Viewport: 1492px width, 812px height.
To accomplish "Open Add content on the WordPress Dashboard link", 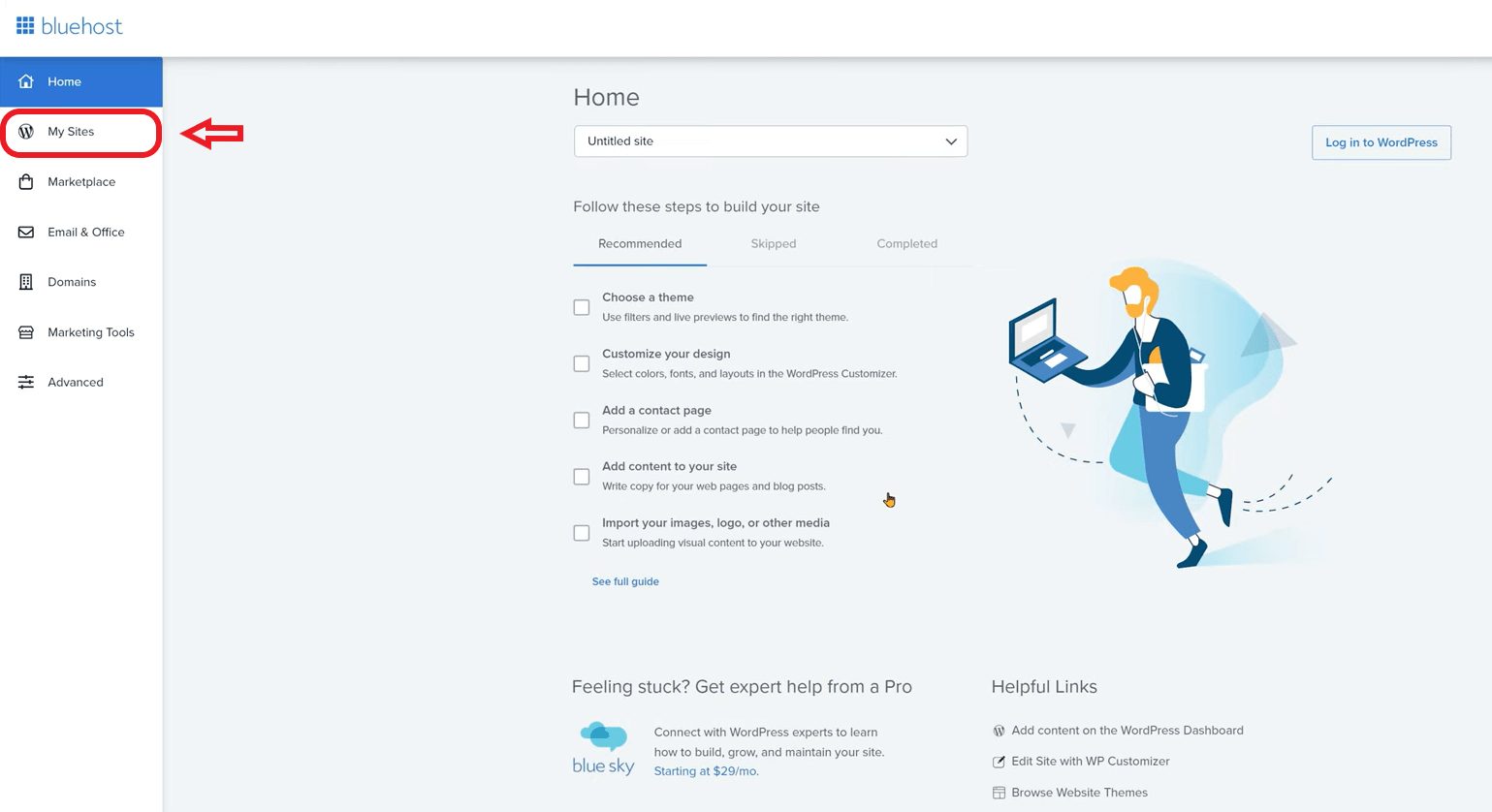I will (x=1127, y=731).
